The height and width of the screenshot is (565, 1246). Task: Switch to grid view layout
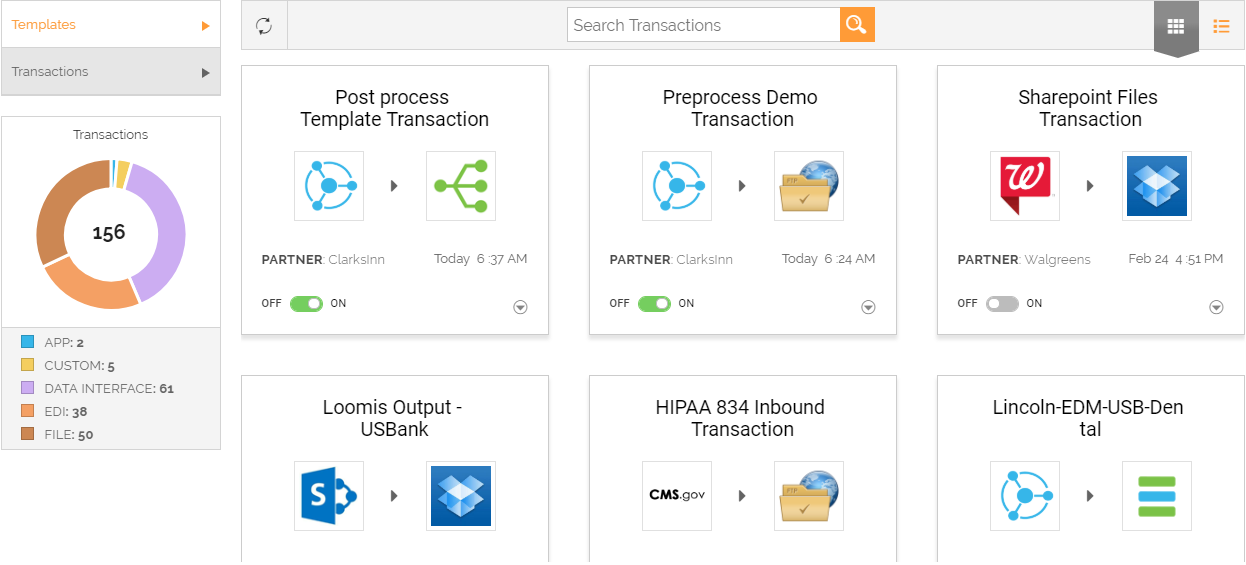(x=1176, y=27)
